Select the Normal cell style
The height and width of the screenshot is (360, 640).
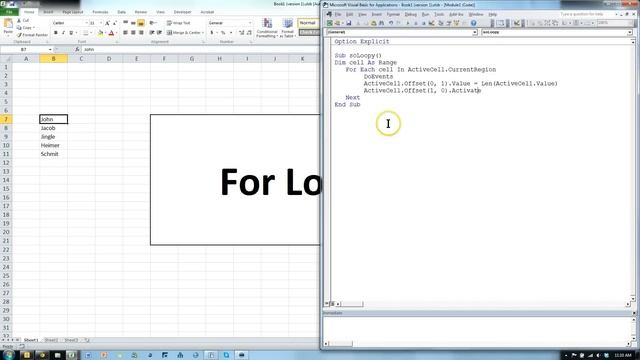coord(308,23)
